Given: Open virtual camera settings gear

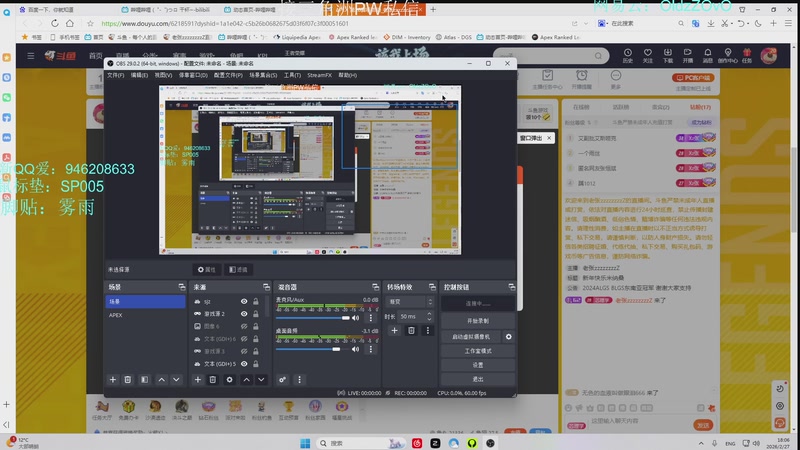Looking at the screenshot, I should tap(509, 337).
